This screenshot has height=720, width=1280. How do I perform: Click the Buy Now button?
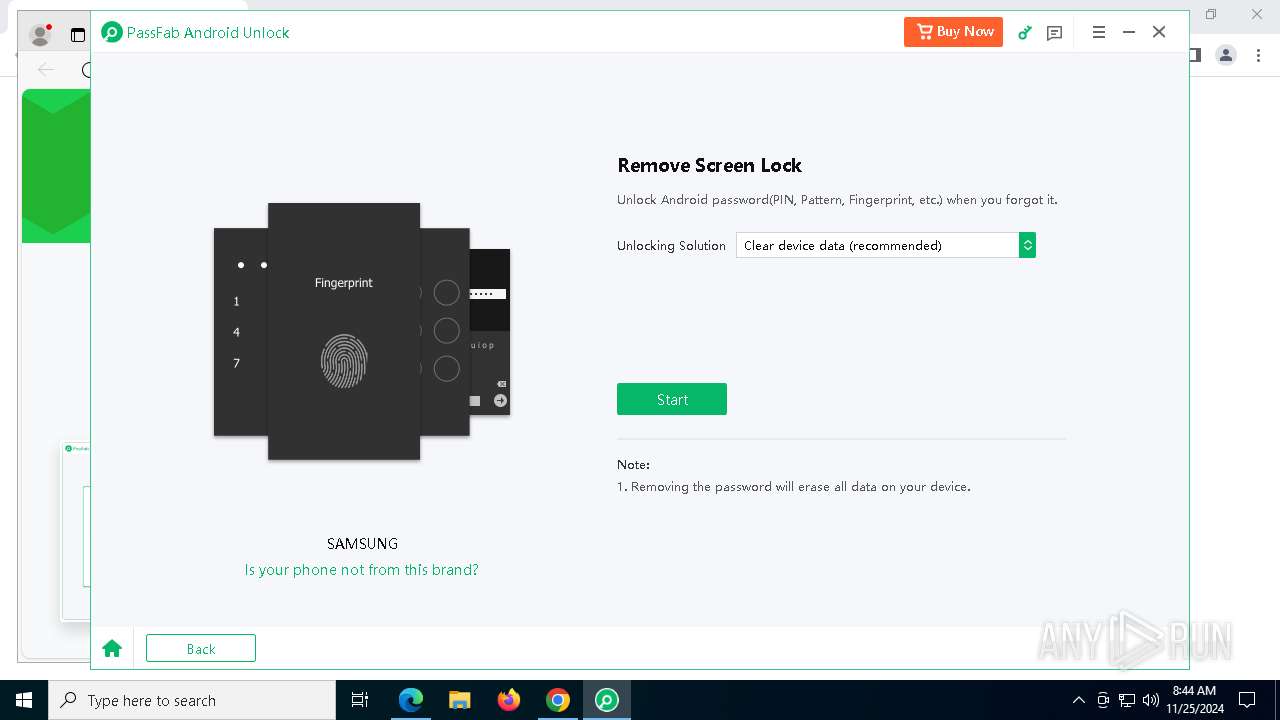click(x=953, y=32)
